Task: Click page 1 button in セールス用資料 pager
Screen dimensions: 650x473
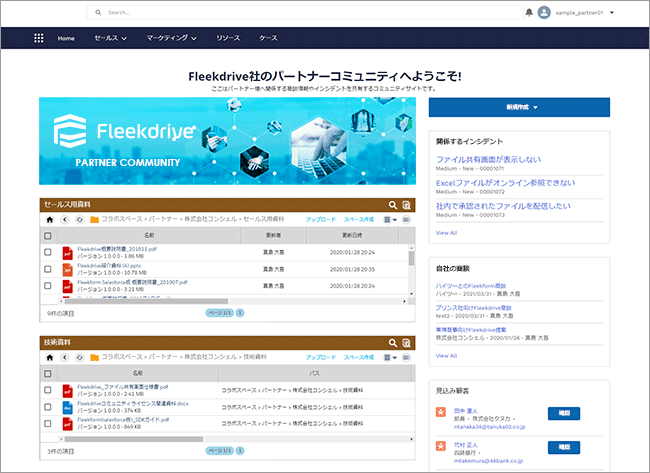Action: tap(240, 313)
